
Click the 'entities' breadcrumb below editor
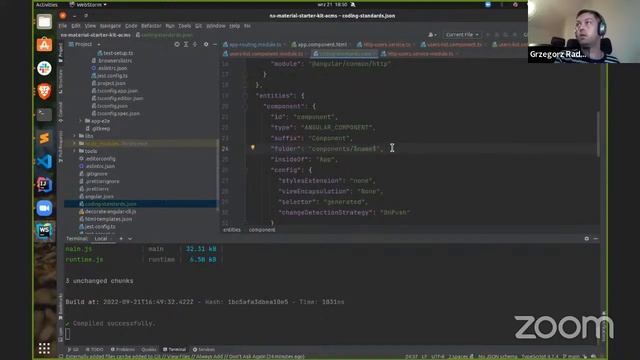232,230
